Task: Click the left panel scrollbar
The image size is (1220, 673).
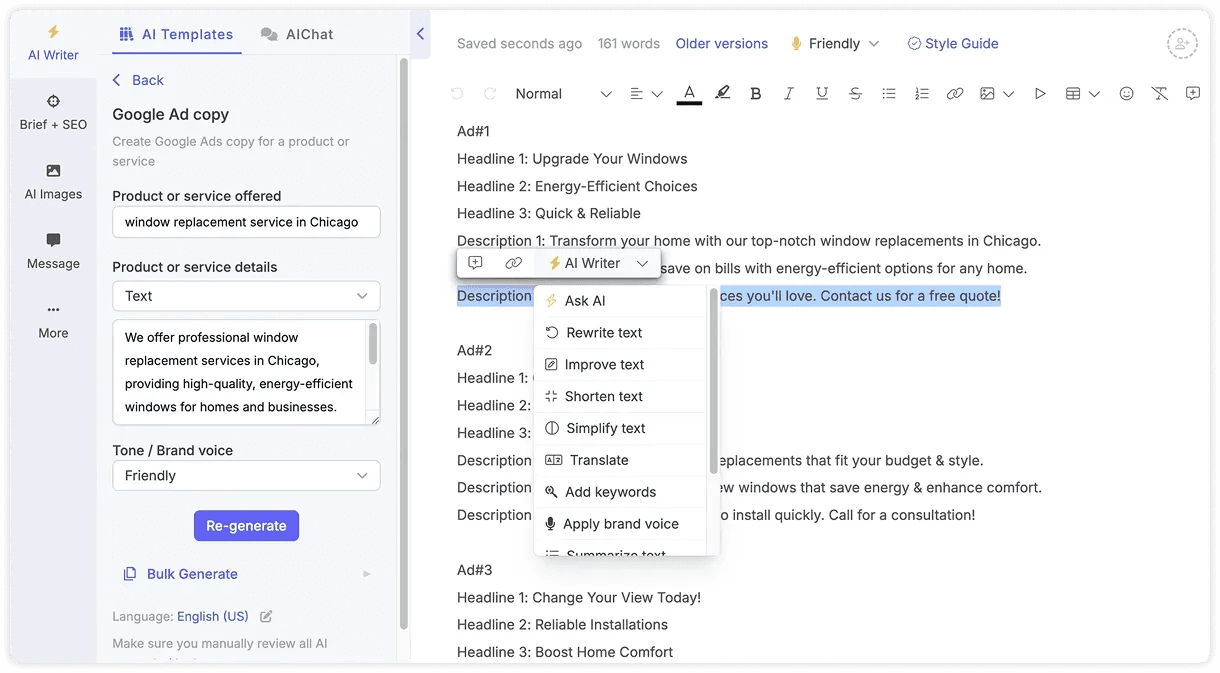Action: click(403, 342)
